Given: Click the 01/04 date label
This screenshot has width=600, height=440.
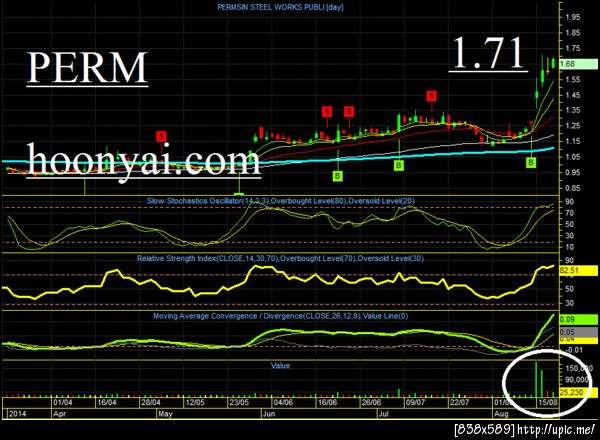Looking at the screenshot, I should click(x=63, y=403).
